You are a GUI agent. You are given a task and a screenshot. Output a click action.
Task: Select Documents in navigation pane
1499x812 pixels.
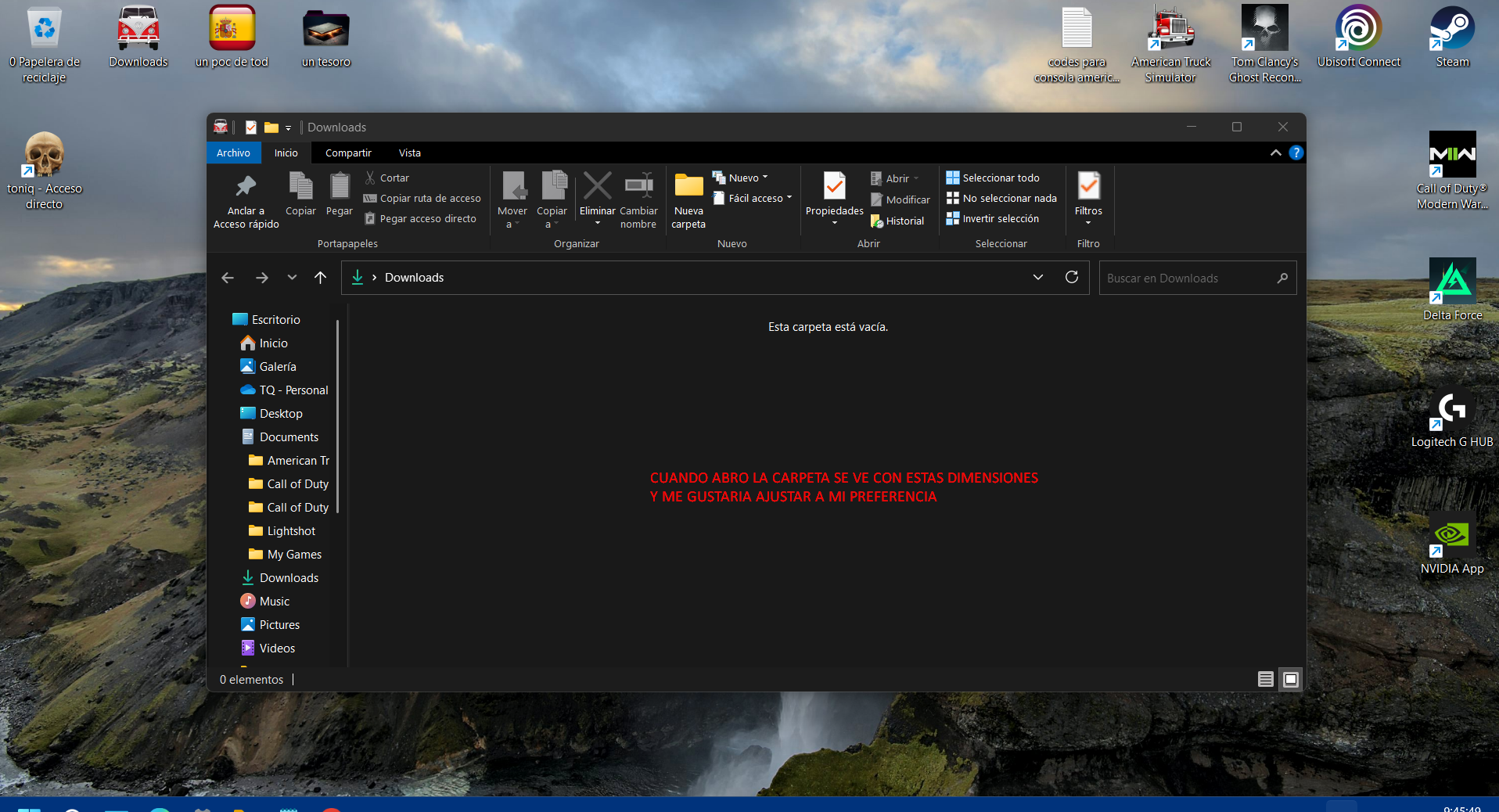pos(279,437)
